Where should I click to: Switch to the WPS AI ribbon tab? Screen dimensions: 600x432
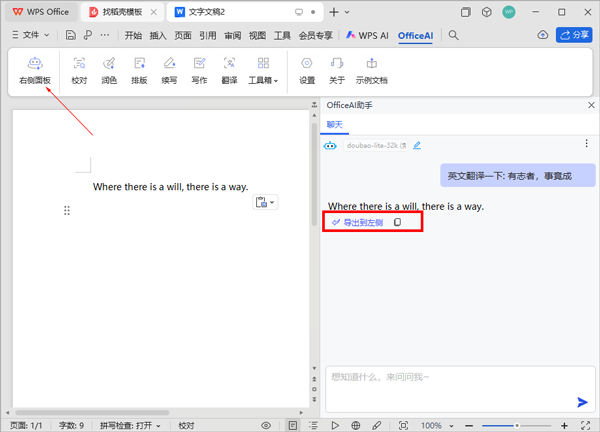[x=368, y=35]
